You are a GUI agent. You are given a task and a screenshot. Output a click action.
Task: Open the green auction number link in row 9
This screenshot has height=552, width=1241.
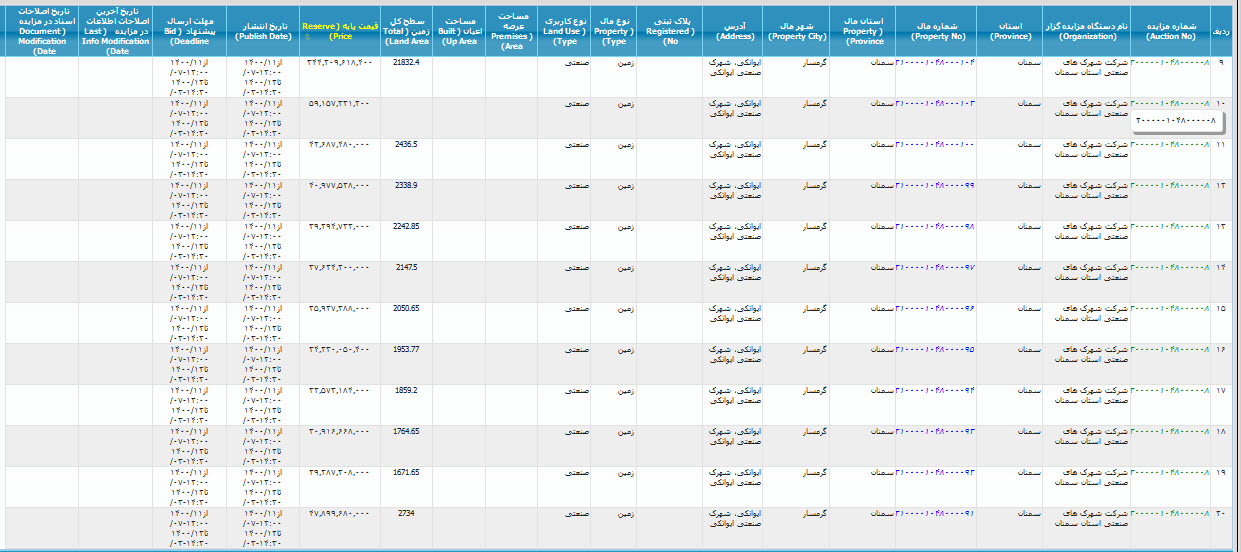1170,63
